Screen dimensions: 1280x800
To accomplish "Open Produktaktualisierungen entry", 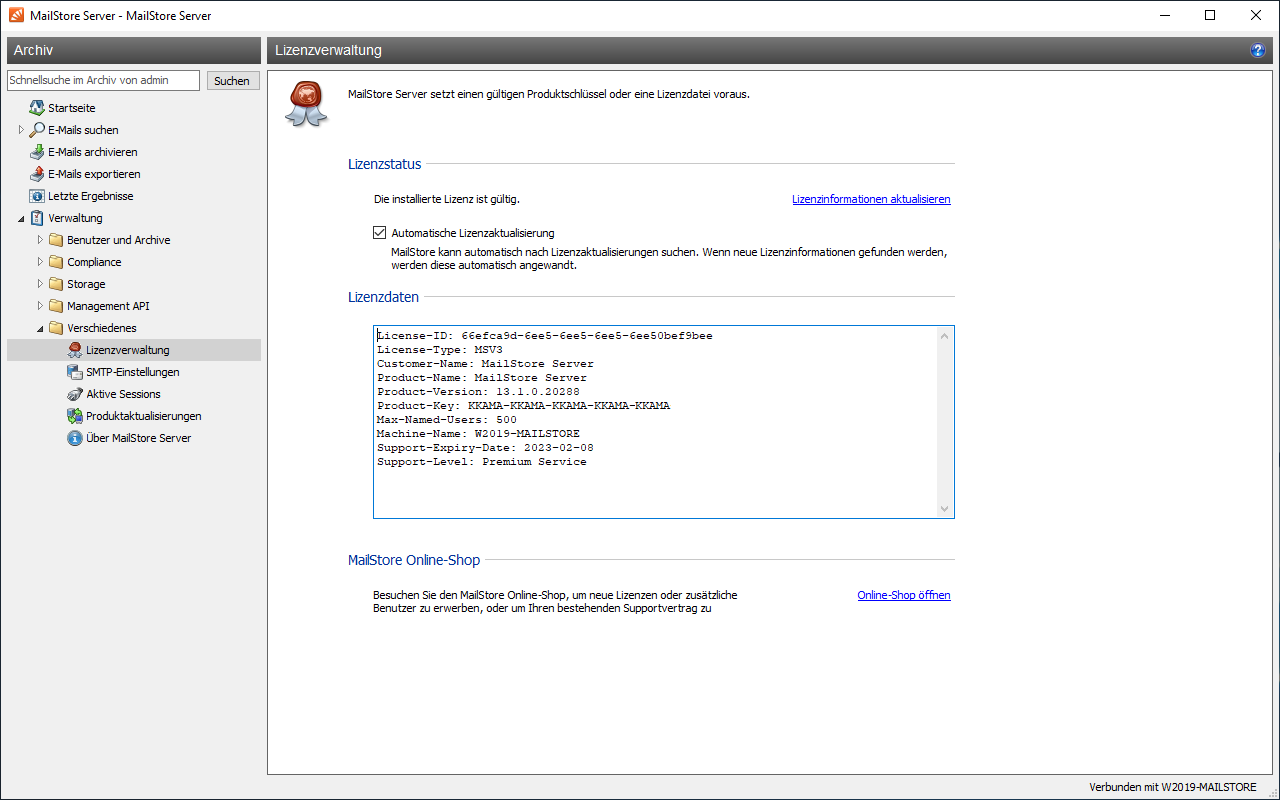I will (144, 416).
